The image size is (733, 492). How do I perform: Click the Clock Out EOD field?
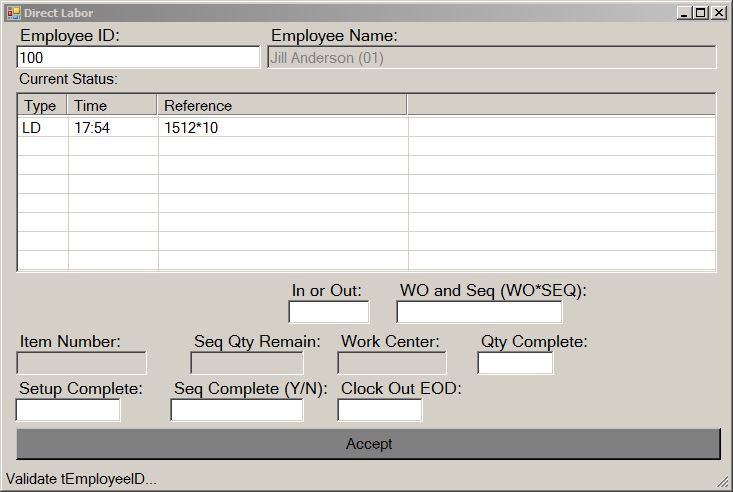379,410
